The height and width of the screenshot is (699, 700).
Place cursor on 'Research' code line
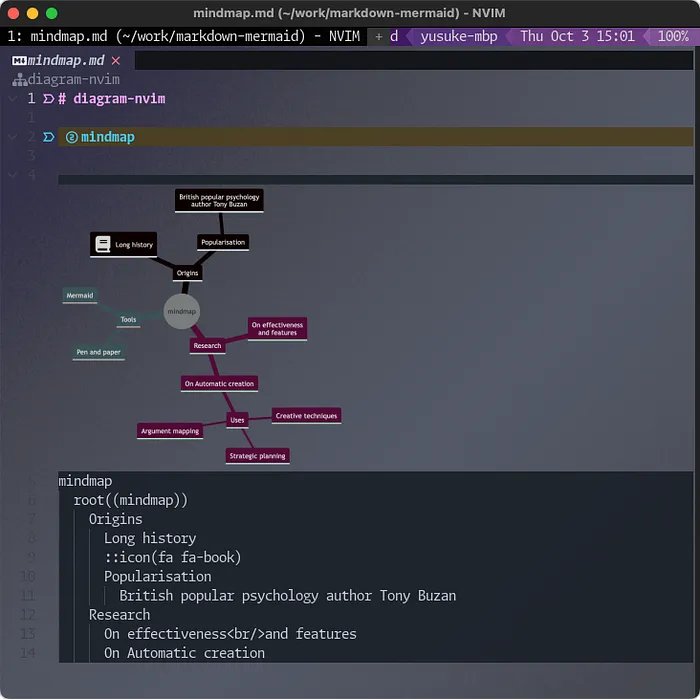coord(119,615)
